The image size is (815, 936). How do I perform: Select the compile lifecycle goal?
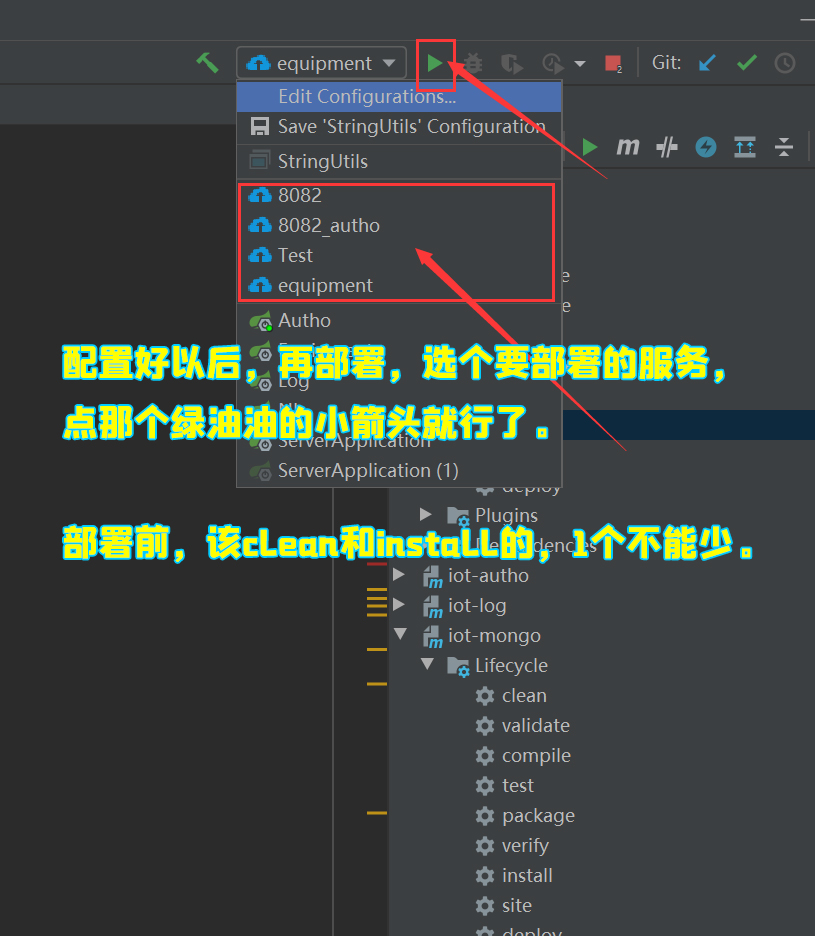(602, 756)
